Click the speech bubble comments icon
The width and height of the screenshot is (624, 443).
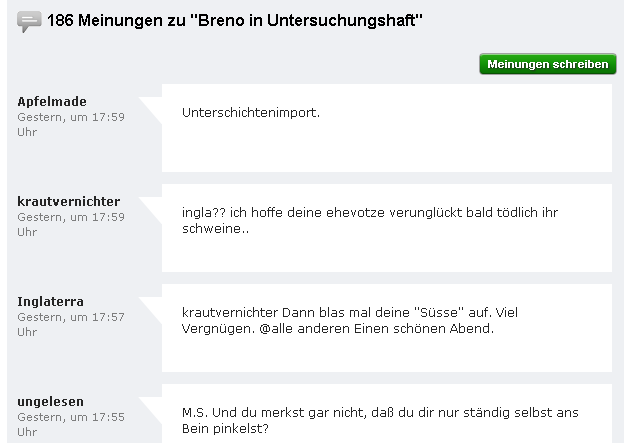pyautogui.click(x=29, y=21)
